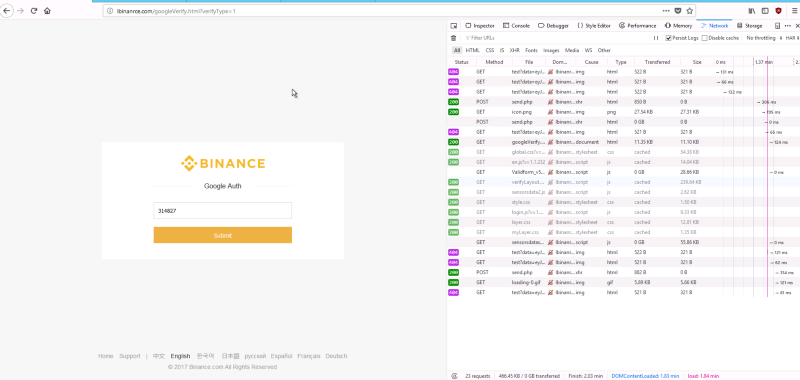This screenshot has height=380, width=800.
Task: Filter requests by Media
Action: pyautogui.click(x=572, y=50)
